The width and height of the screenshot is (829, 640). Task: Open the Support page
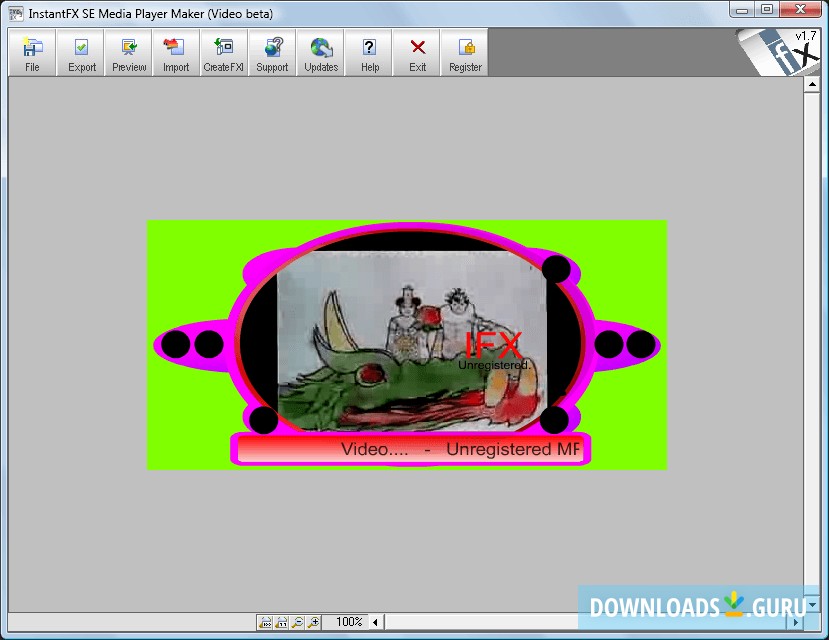pos(271,52)
